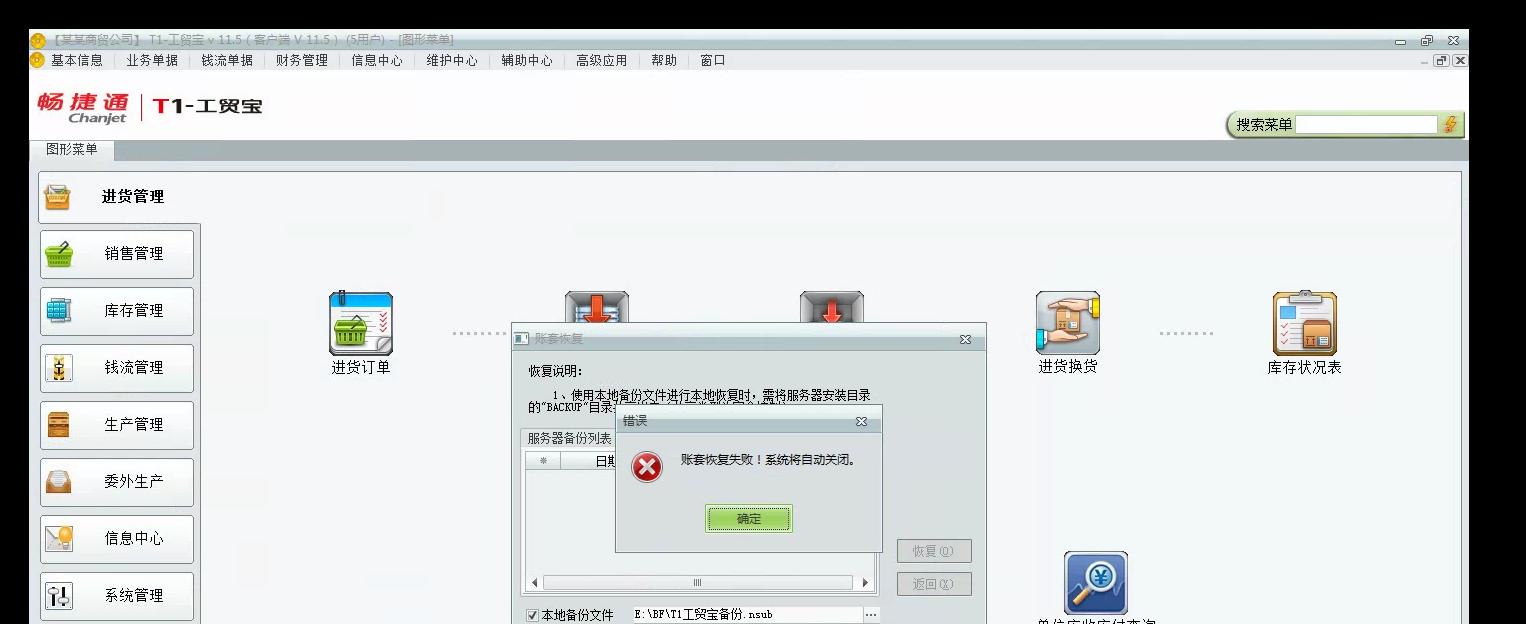Open the 进货换货 (purchase exchange) icon
1526x624 pixels.
(1067, 323)
